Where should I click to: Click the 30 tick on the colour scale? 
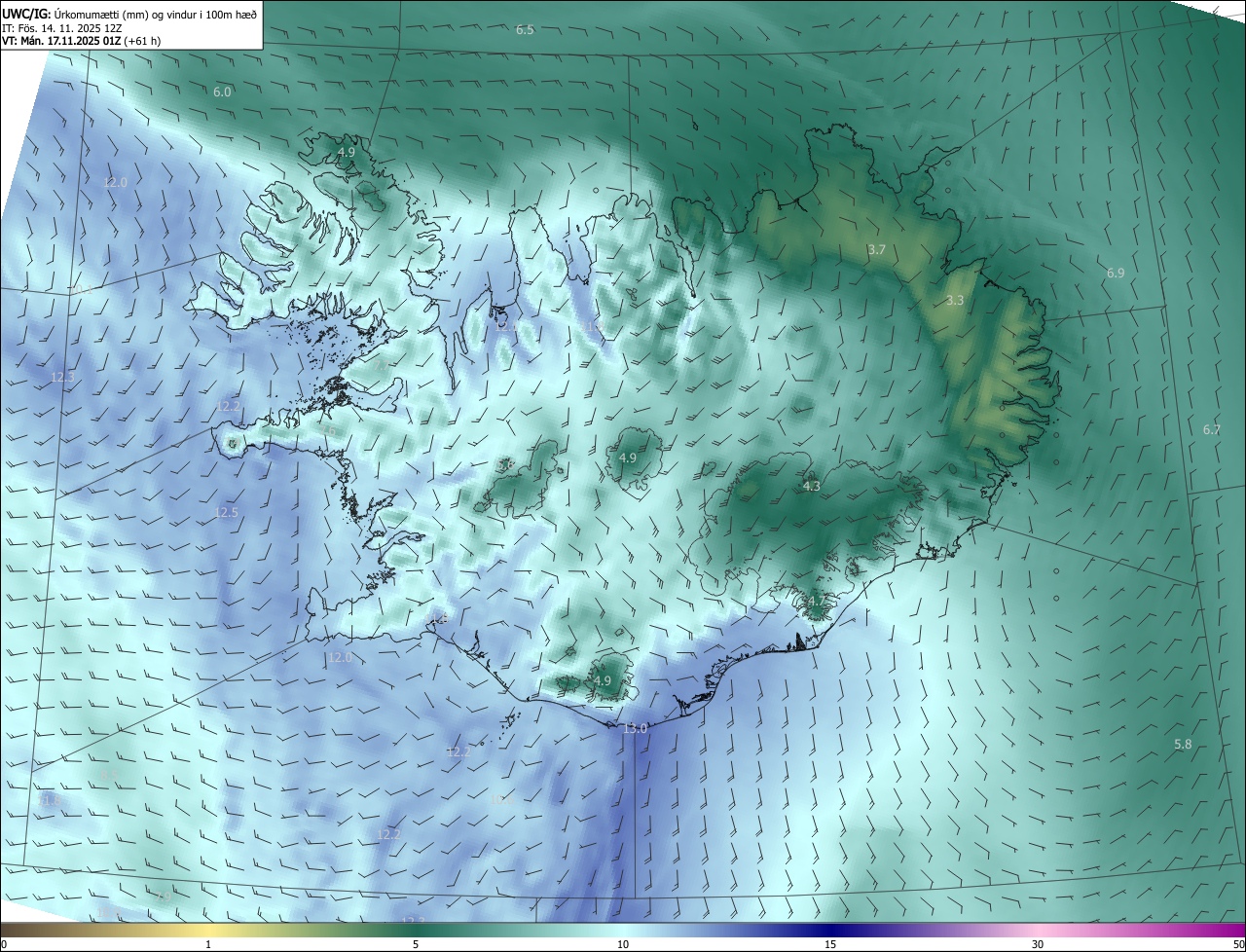[x=1038, y=945]
